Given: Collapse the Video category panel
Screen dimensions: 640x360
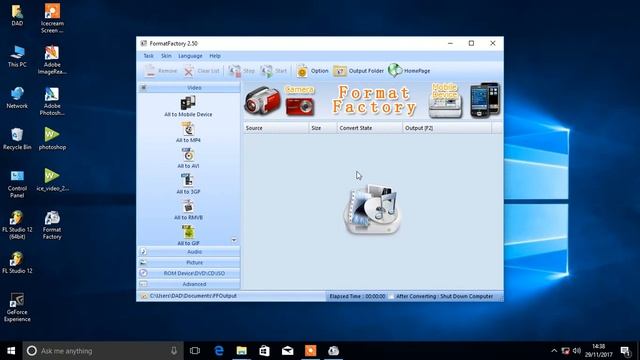Looking at the screenshot, I should pos(189,88).
